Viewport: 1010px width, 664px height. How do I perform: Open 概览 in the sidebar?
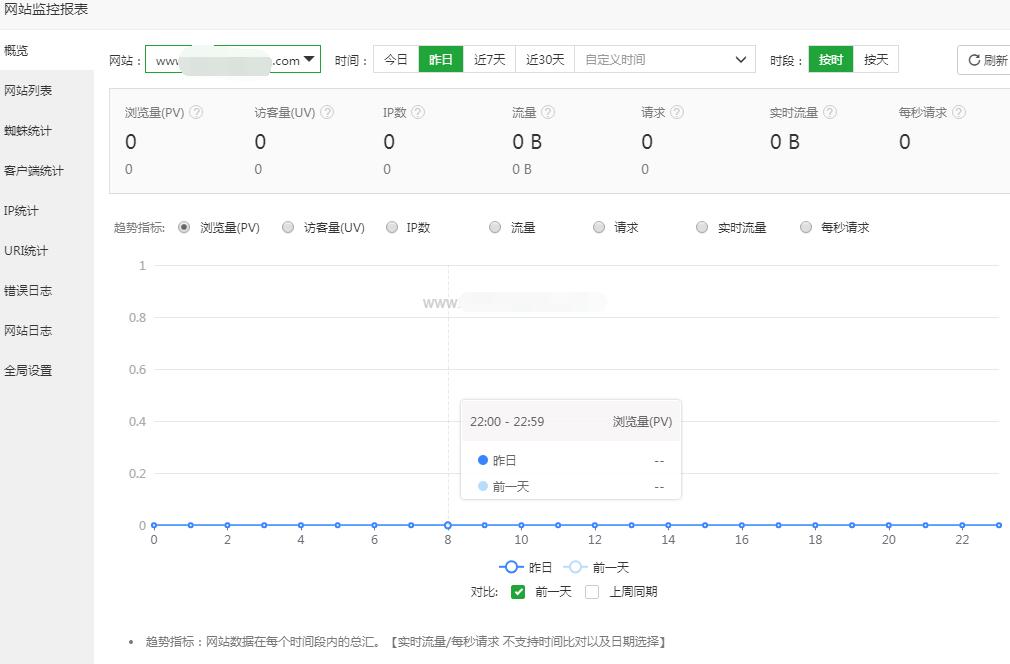point(46,50)
